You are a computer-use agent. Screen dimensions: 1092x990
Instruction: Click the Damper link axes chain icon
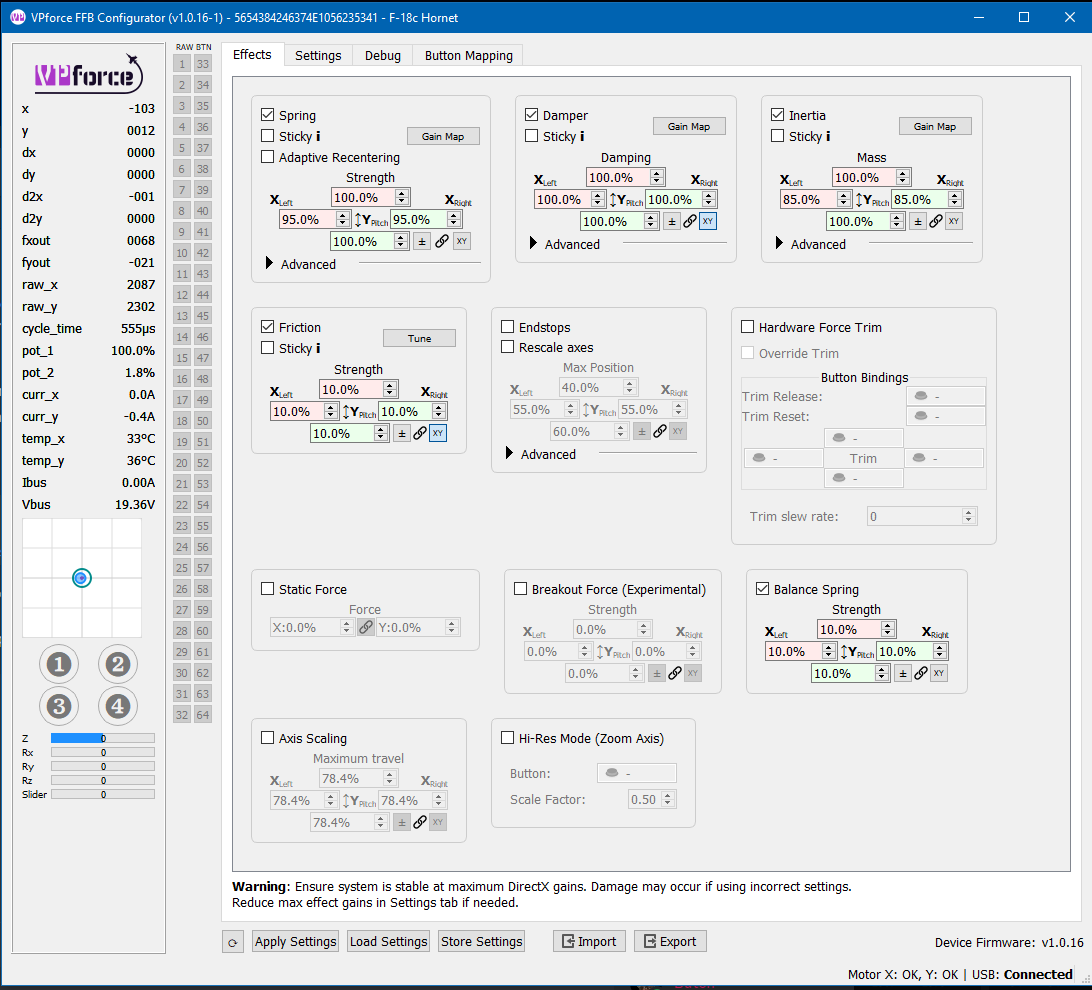click(x=689, y=221)
